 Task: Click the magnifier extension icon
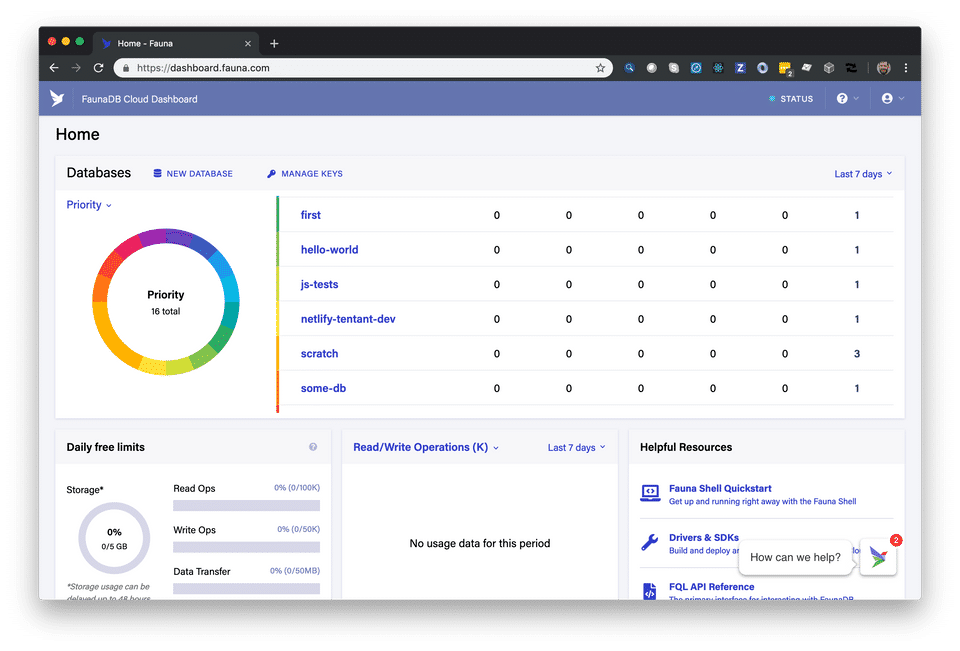629,68
